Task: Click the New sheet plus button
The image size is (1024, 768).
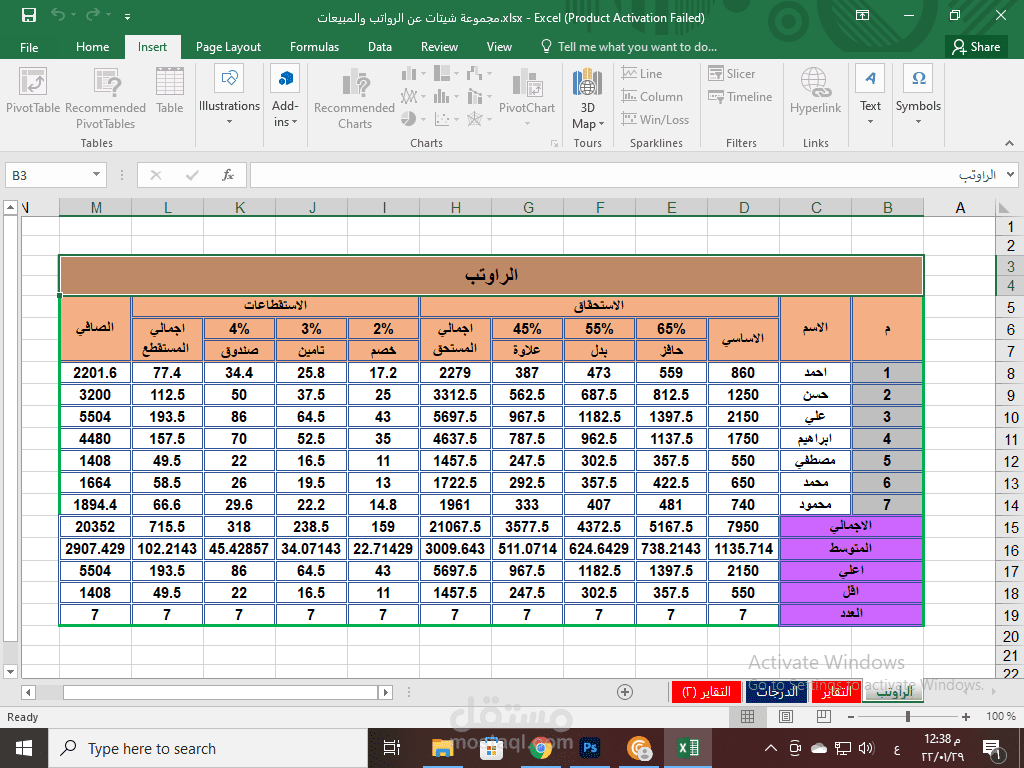Action: pos(625,692)
